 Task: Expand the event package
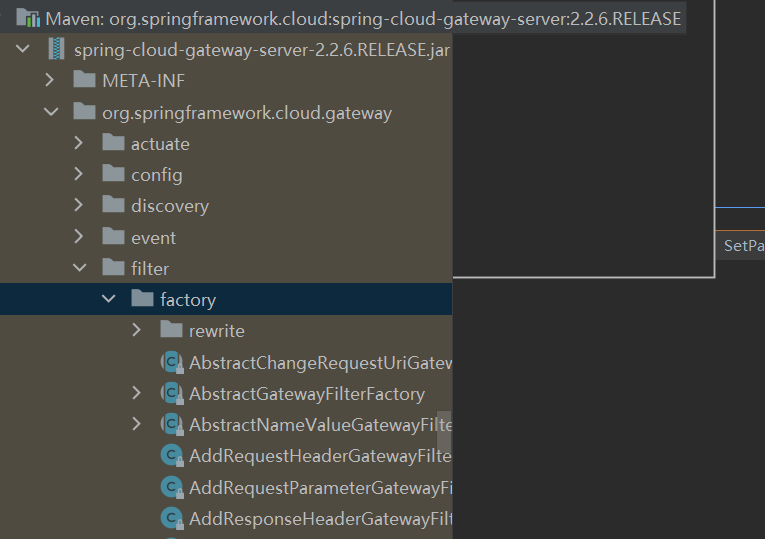pos(79,237)
